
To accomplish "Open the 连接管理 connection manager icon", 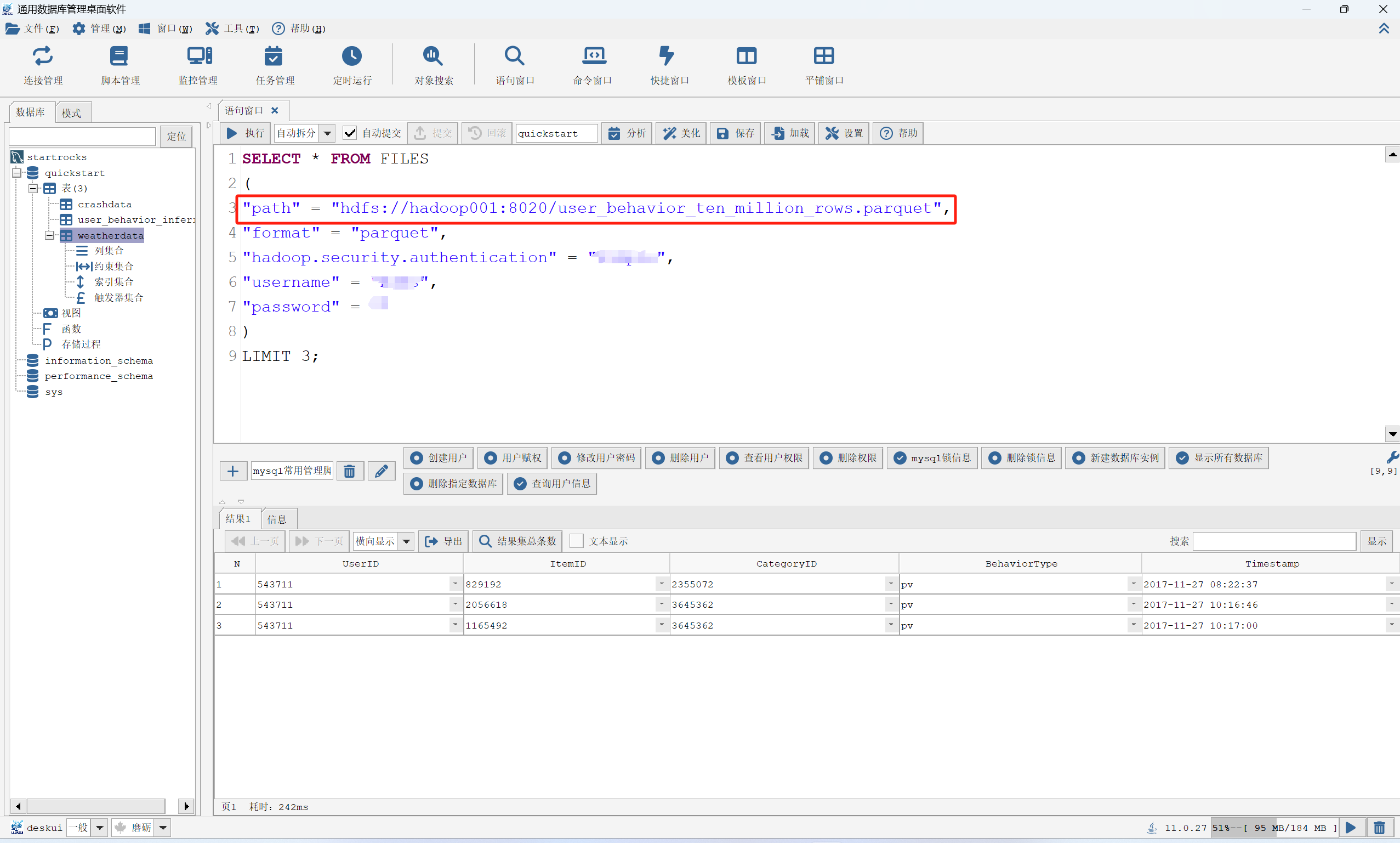I will [x=43, y=56].
